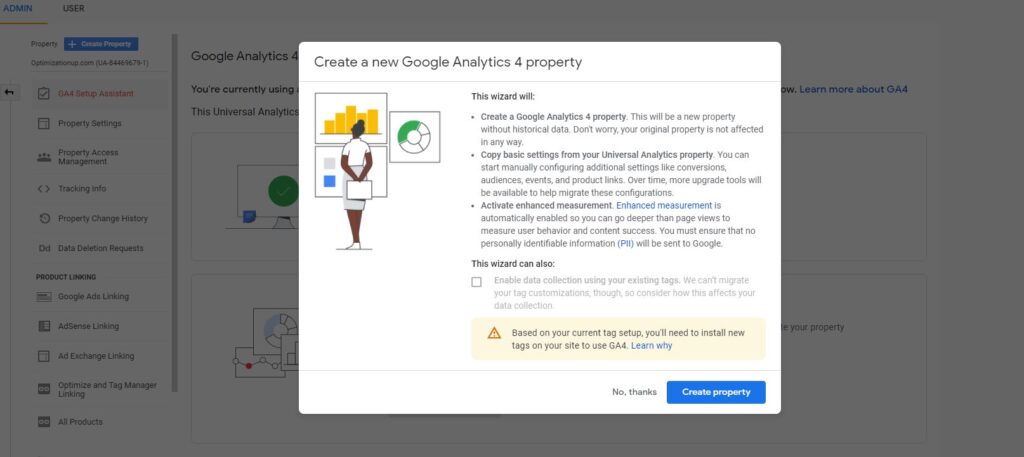Click the Property Change History clock icon

44,219
